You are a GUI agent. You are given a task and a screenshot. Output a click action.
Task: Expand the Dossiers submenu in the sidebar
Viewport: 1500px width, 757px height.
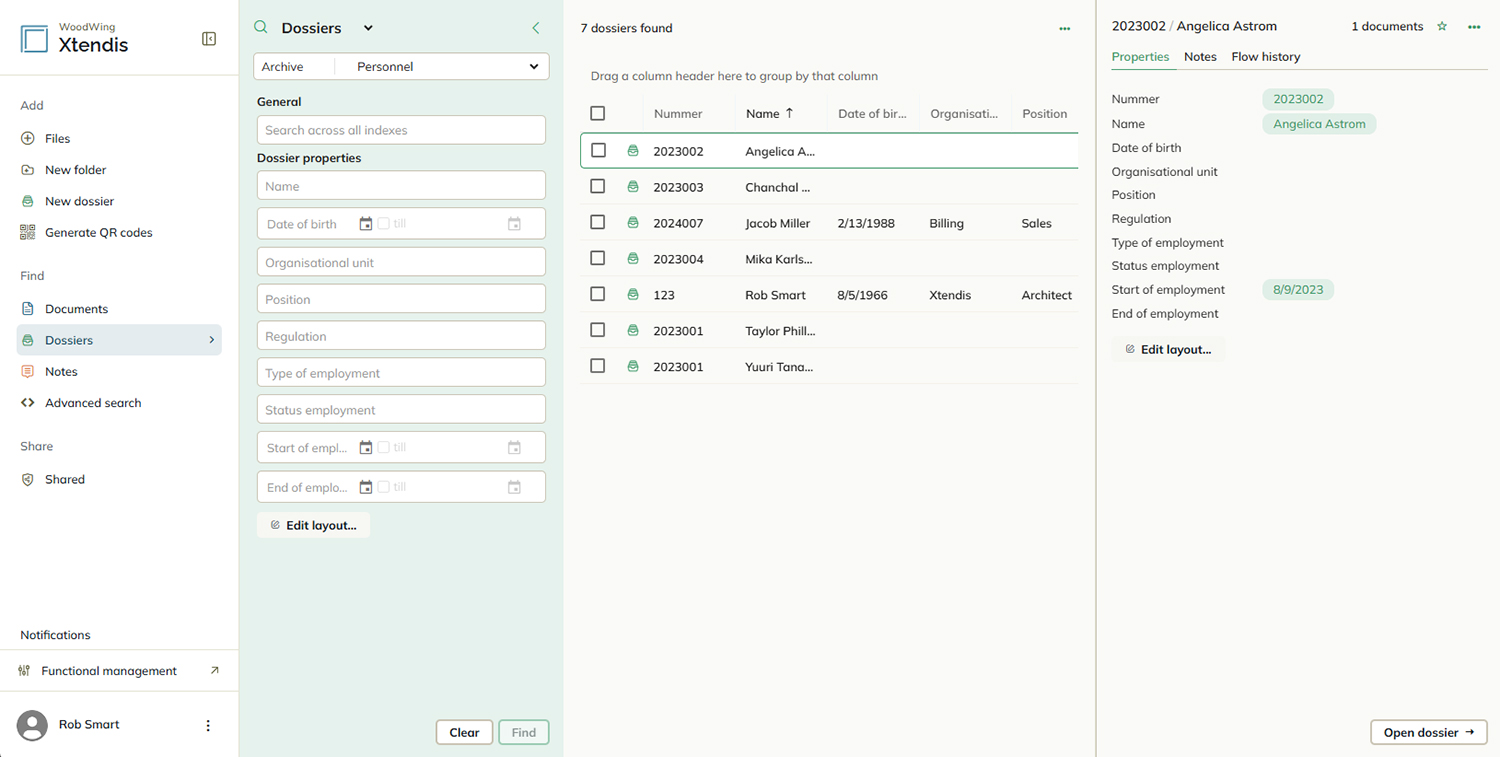pos(211,340)
